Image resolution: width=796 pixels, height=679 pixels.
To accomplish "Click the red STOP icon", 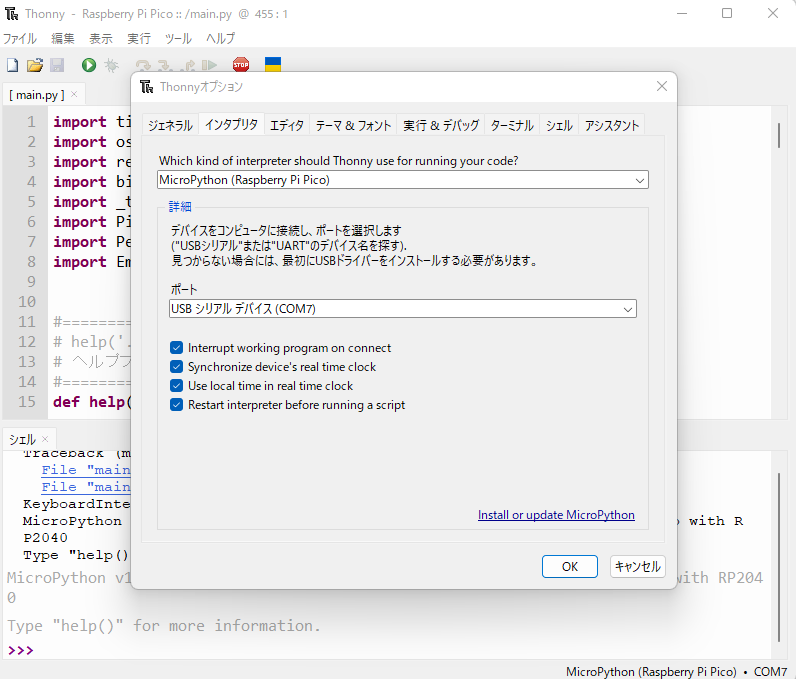I will point(241,65).
